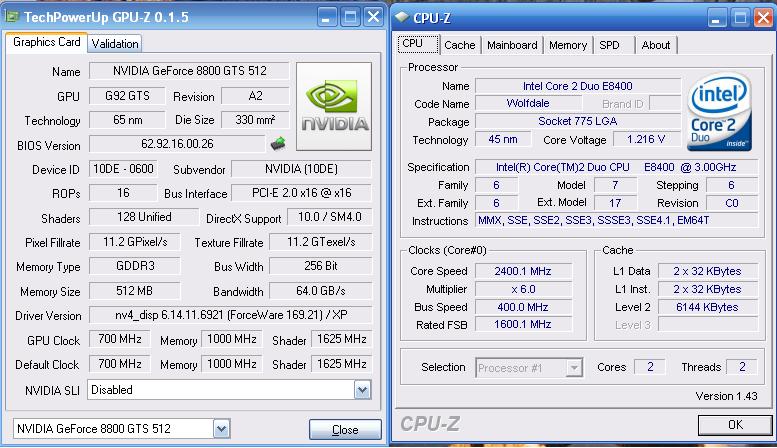Click the Shaders value 128 Unified
The height and width of the screenshot is (448, 777).
[x=144, y=217]
